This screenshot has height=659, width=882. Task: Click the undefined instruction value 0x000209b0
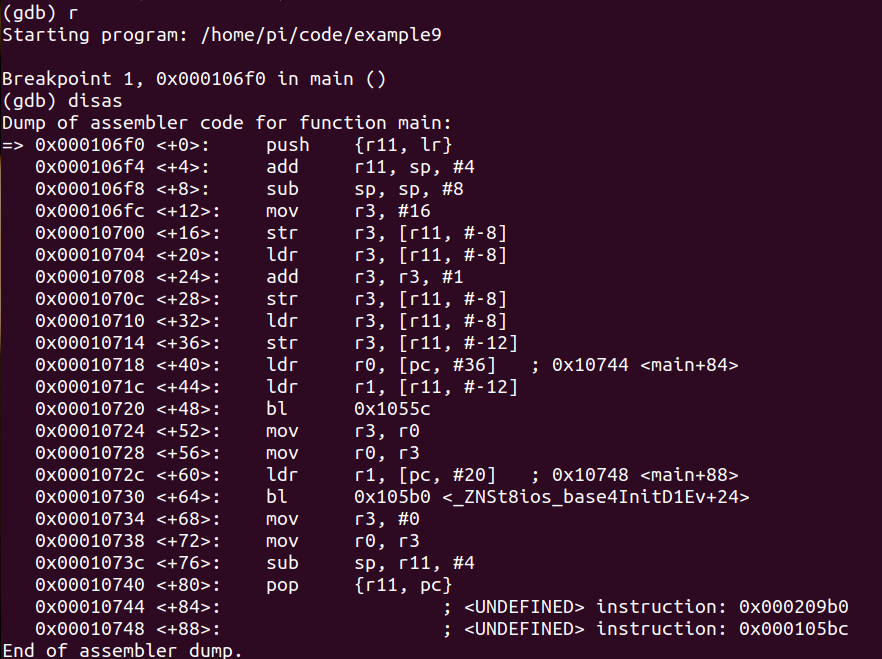coord(793,607)
